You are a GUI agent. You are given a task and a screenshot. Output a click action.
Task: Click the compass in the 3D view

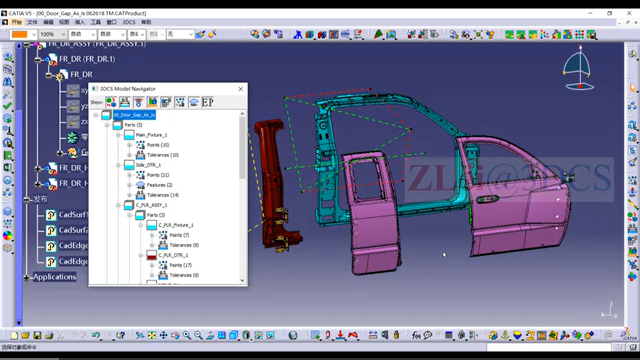pyautogui.click(x=578, y=68)
